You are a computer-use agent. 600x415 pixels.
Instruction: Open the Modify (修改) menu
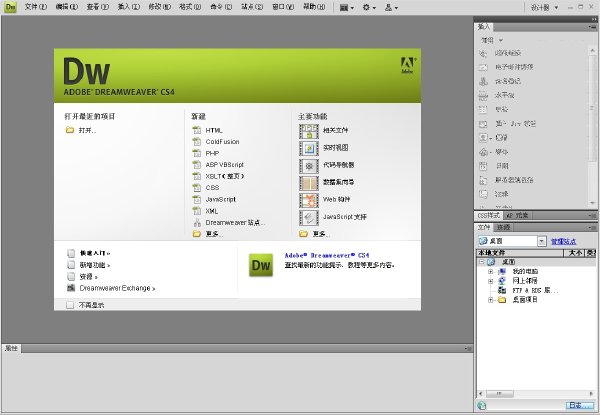160,7
